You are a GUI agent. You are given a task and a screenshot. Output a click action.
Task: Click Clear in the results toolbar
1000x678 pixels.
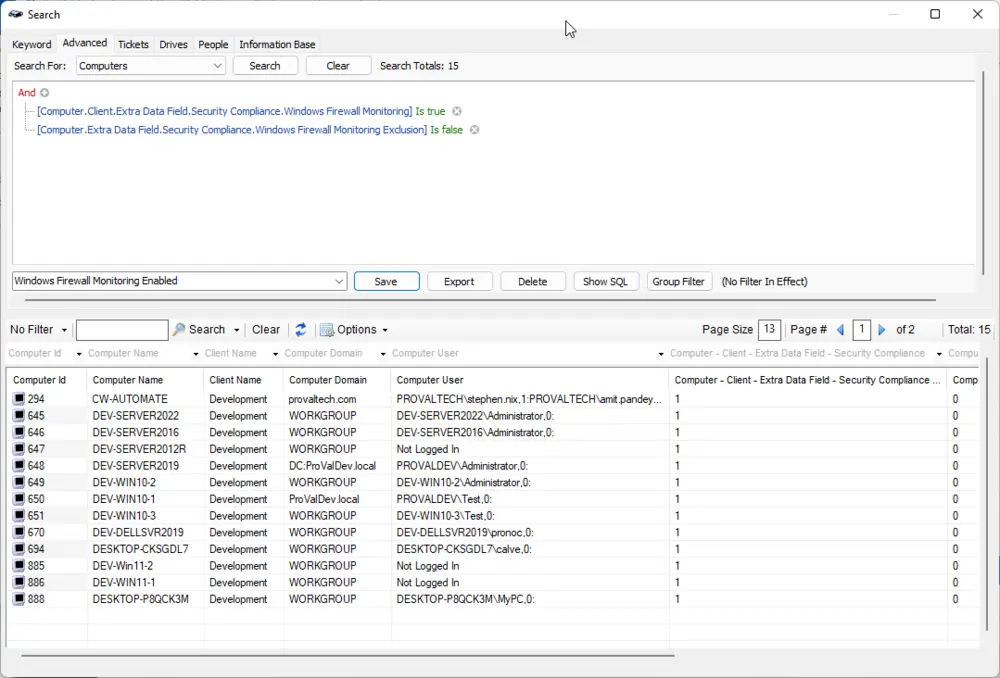click(x=266, y=330)
